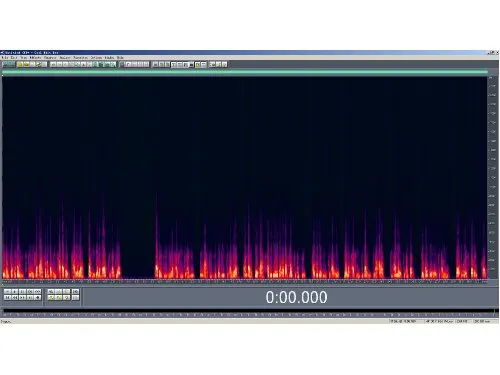The width and height of the screenshot is (500, 375).
Task: Open the File menu
Action: [5, 58]
